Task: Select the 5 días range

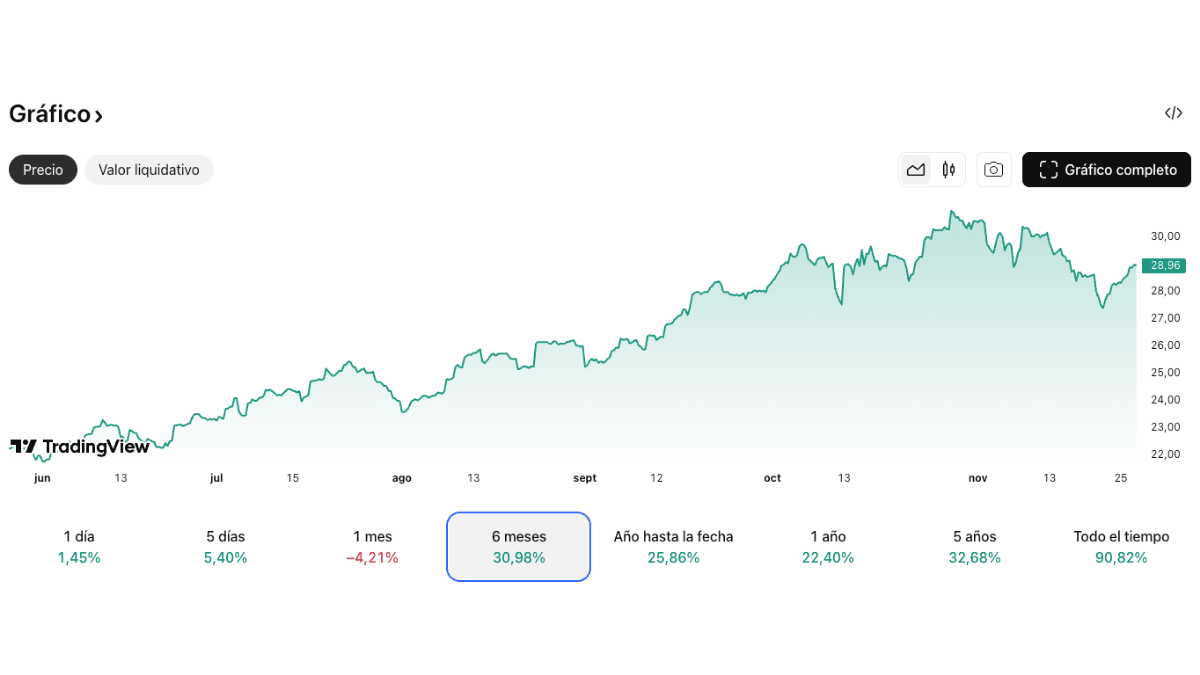Action: point(225,547)
